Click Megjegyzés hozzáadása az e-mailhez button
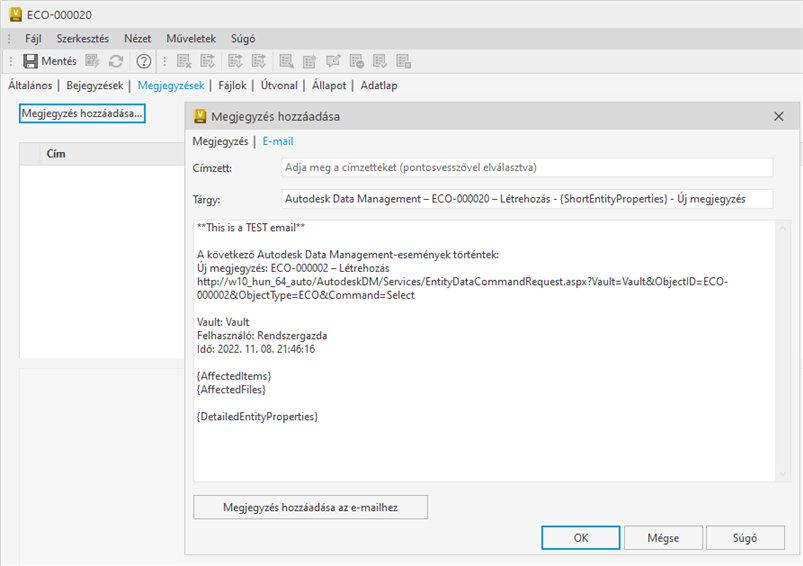The width and height of the screenshot is (803, 566). [310, 507]
